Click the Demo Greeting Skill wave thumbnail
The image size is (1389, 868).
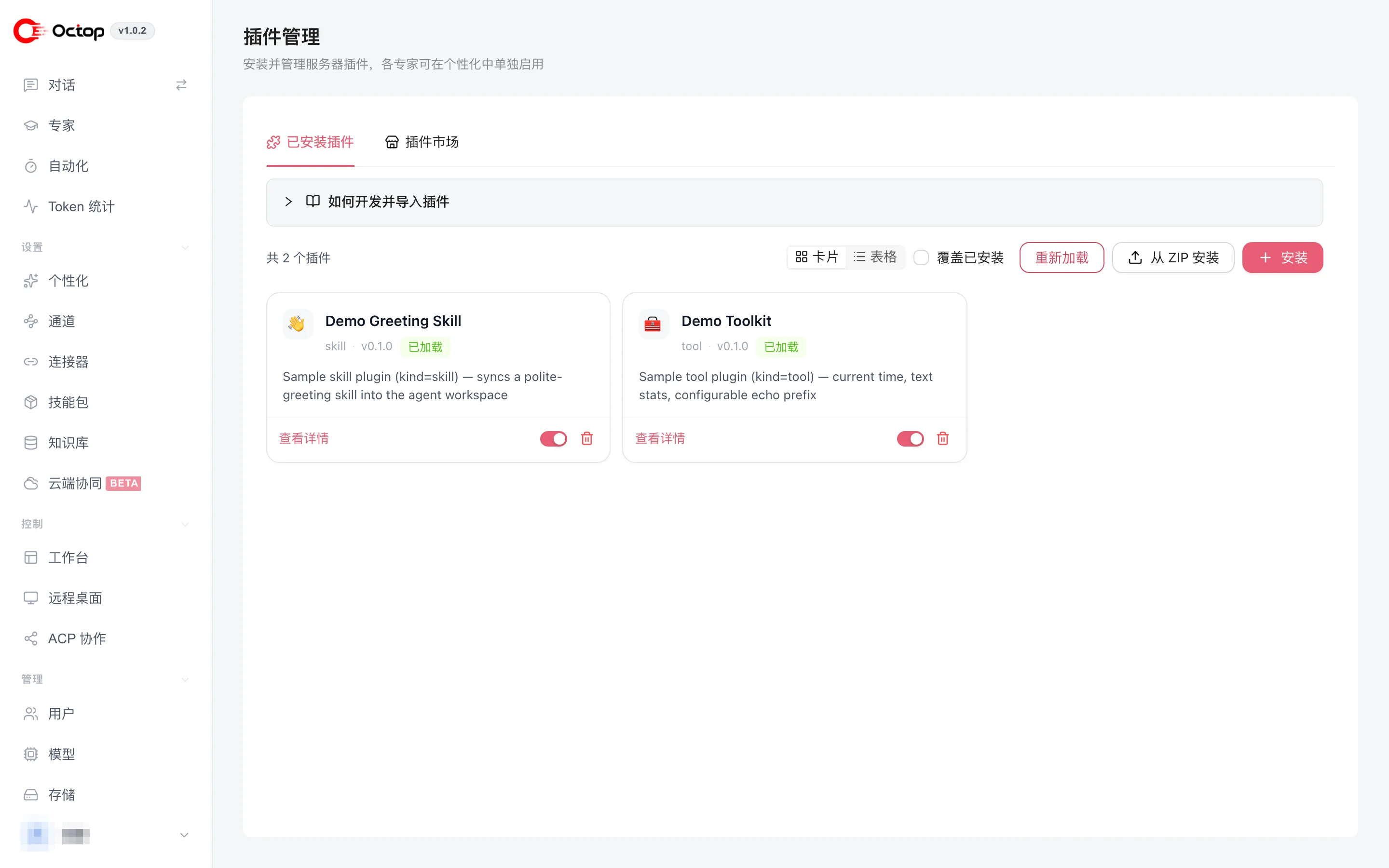pos(298,325)
